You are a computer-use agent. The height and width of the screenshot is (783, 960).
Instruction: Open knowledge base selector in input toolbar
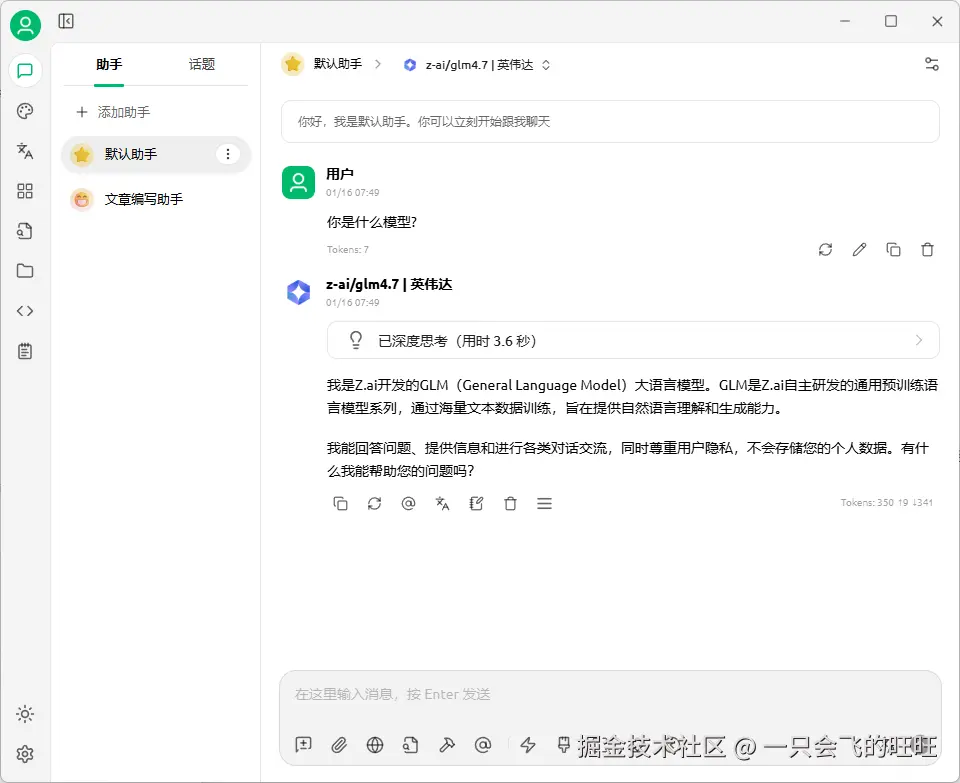pyautogui.click(x=411, y=744)
